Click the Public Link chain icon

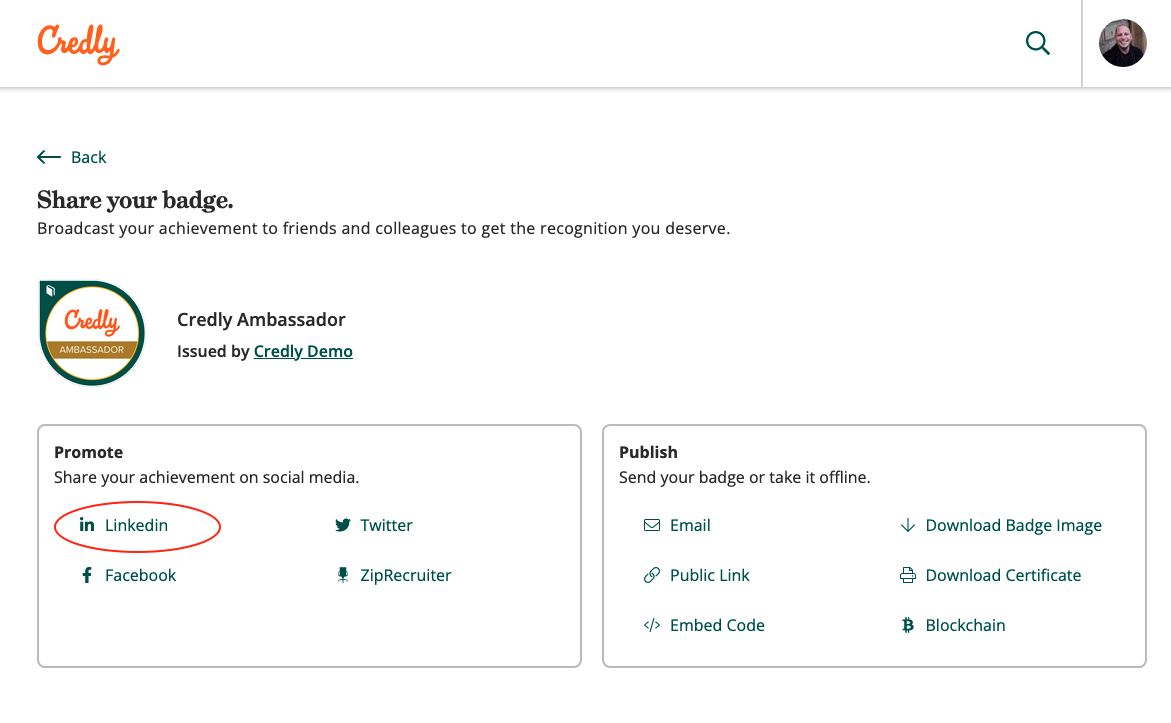pyautogui.click(x=652, y=575)
